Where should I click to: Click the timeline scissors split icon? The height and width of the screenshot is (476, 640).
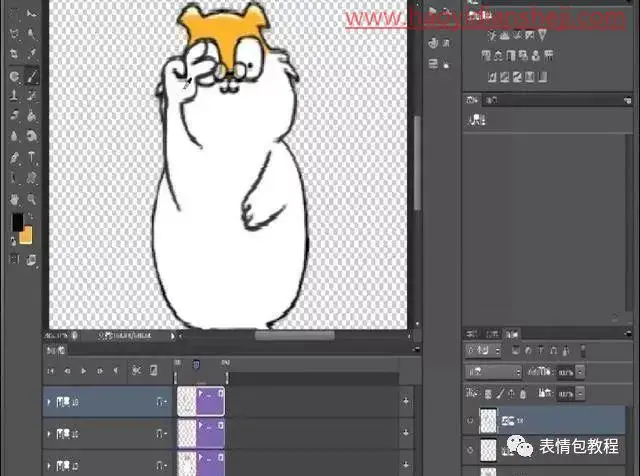tap(136, 370)
